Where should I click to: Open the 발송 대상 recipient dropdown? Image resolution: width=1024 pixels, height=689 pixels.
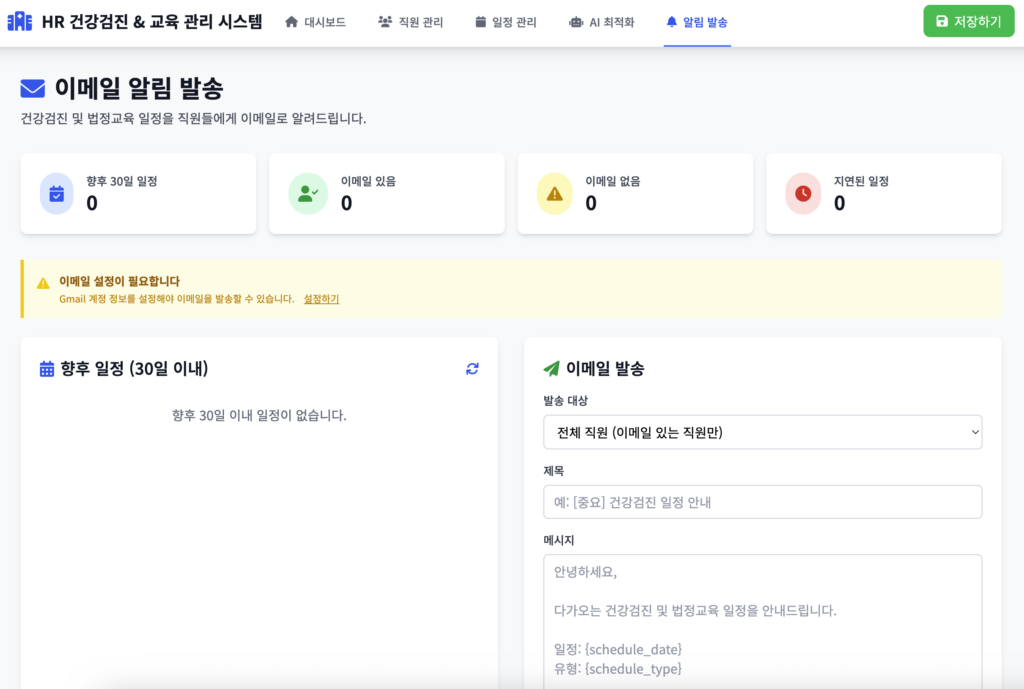pyautogui.click(x=762, y=432)
